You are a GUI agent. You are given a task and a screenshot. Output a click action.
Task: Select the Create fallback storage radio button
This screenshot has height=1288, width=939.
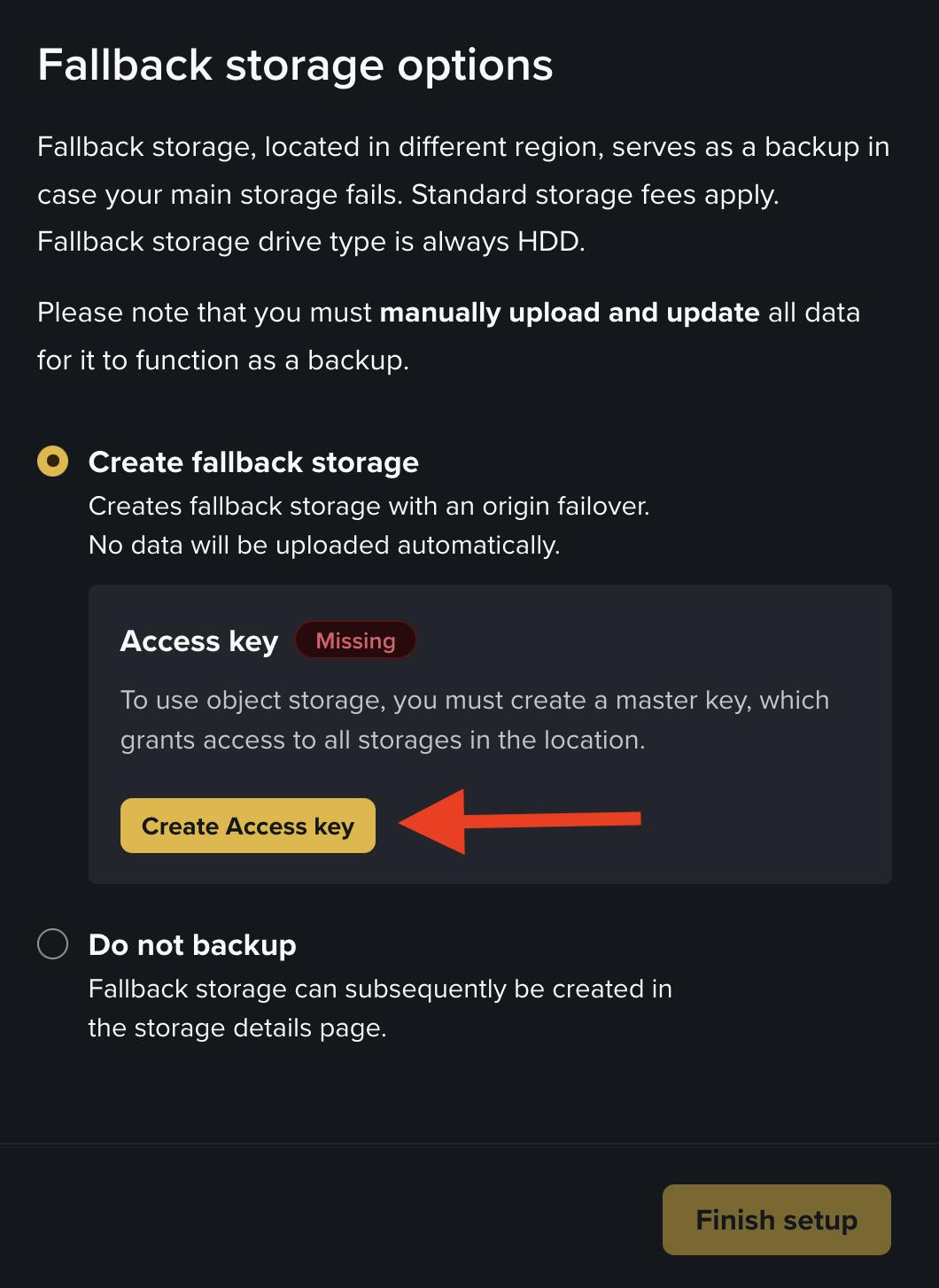(53, 462)
